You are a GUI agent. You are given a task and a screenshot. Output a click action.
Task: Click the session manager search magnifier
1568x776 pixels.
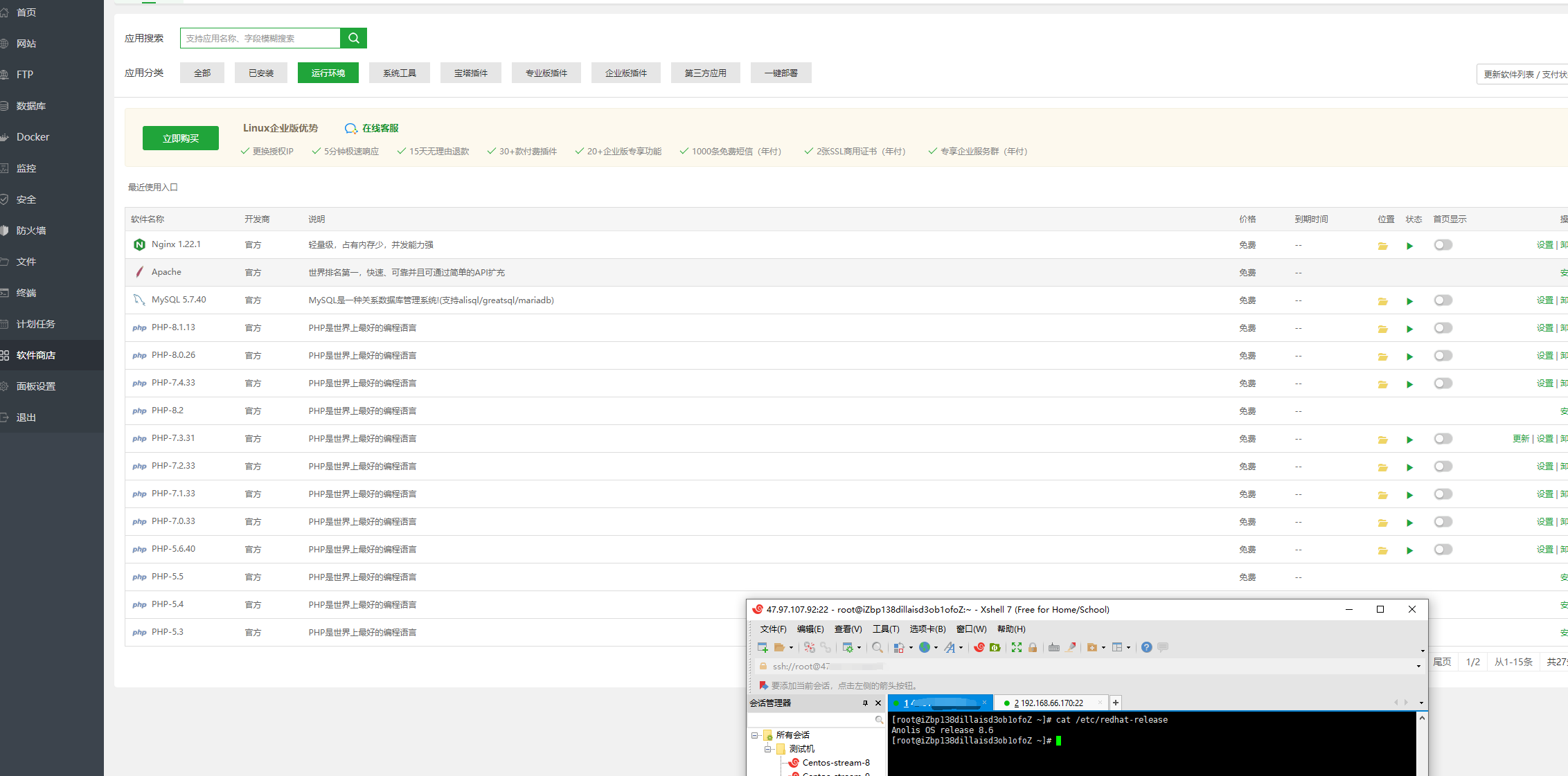point(879,720)
